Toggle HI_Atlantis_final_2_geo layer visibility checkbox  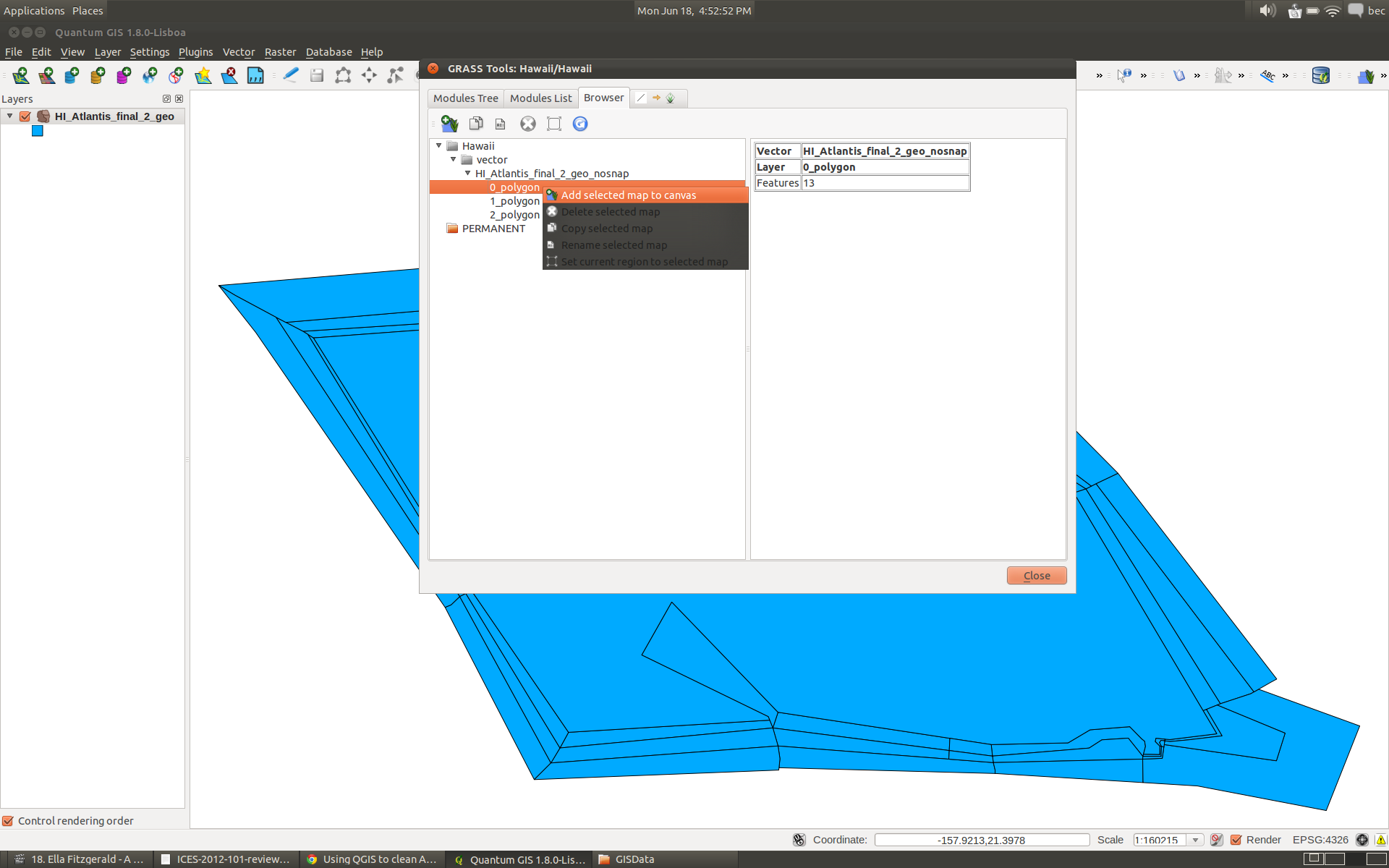pyautogui.click(x=25, y=116)
